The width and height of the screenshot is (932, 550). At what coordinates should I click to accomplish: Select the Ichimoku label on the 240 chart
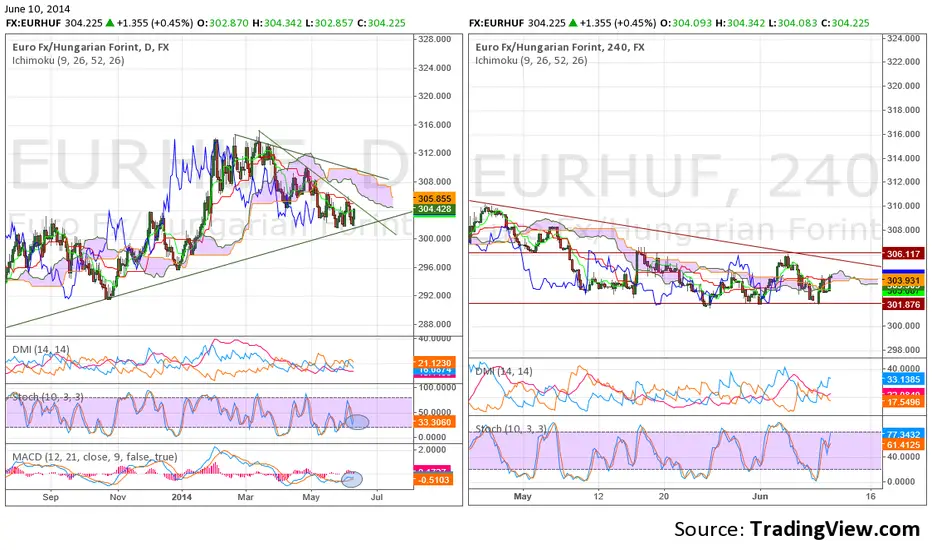tap(531, 60)
